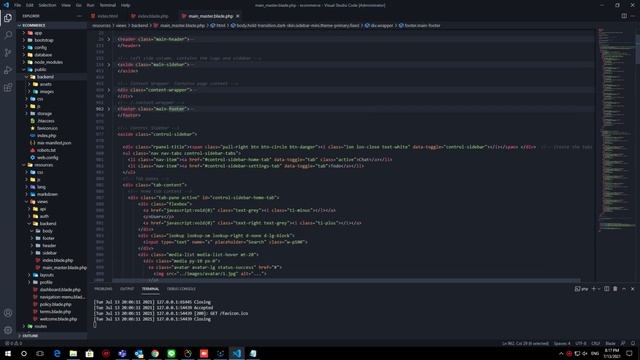Unfold the aside main-sidebar block
Viewport: 640px width, 360px height.
(109, 64)
